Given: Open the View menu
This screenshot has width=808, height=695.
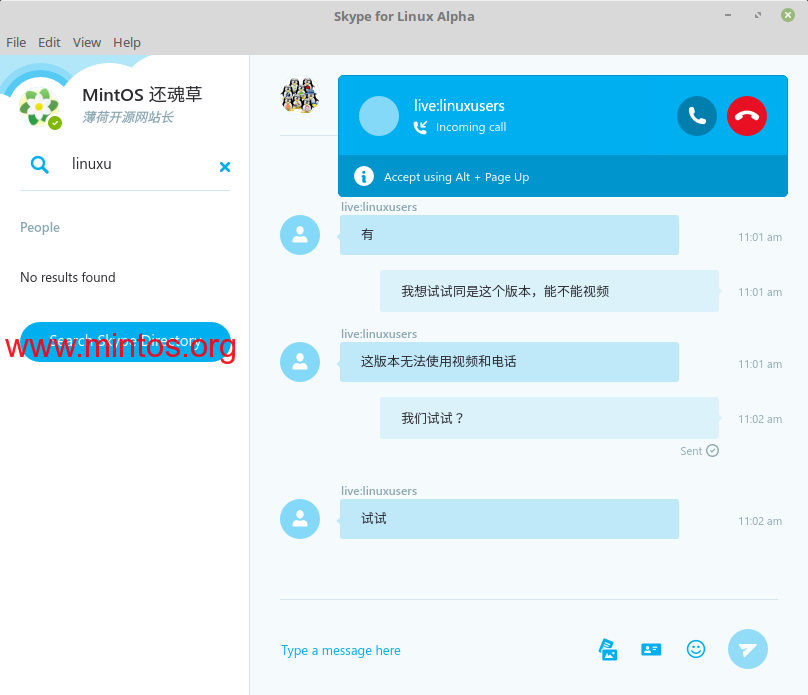Looking at the screenshot, I should click(87, 42).
